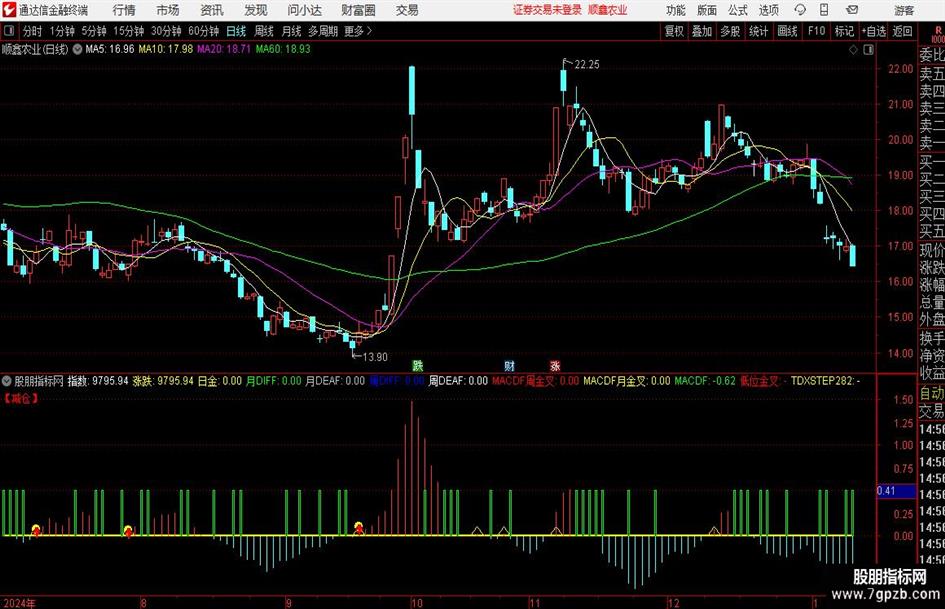Image resolution: width=945 pixels, height=609 pixels.
Task: Click the 叠加 overlay button
Action: pyautogui.click(x=702, y=31)
